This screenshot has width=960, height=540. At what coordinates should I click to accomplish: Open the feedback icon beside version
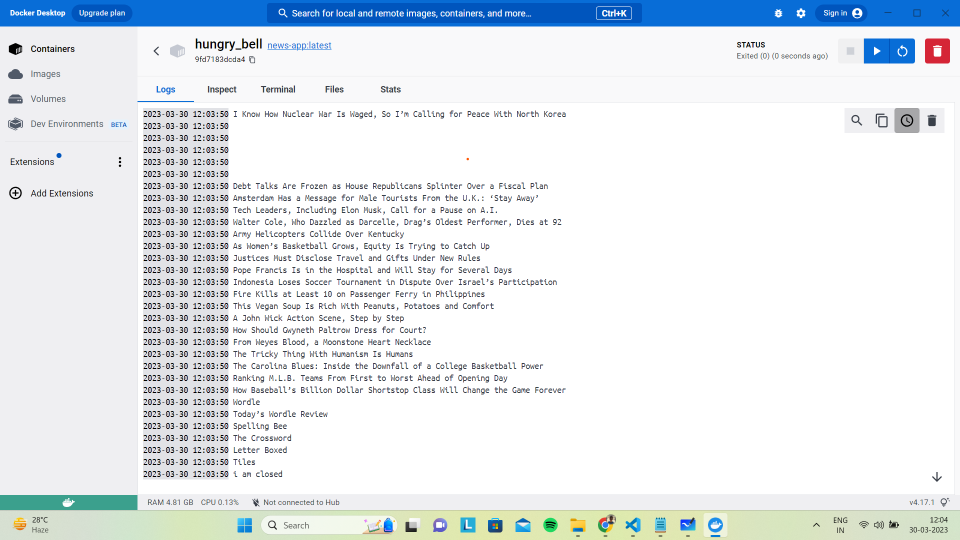[945, 503]
